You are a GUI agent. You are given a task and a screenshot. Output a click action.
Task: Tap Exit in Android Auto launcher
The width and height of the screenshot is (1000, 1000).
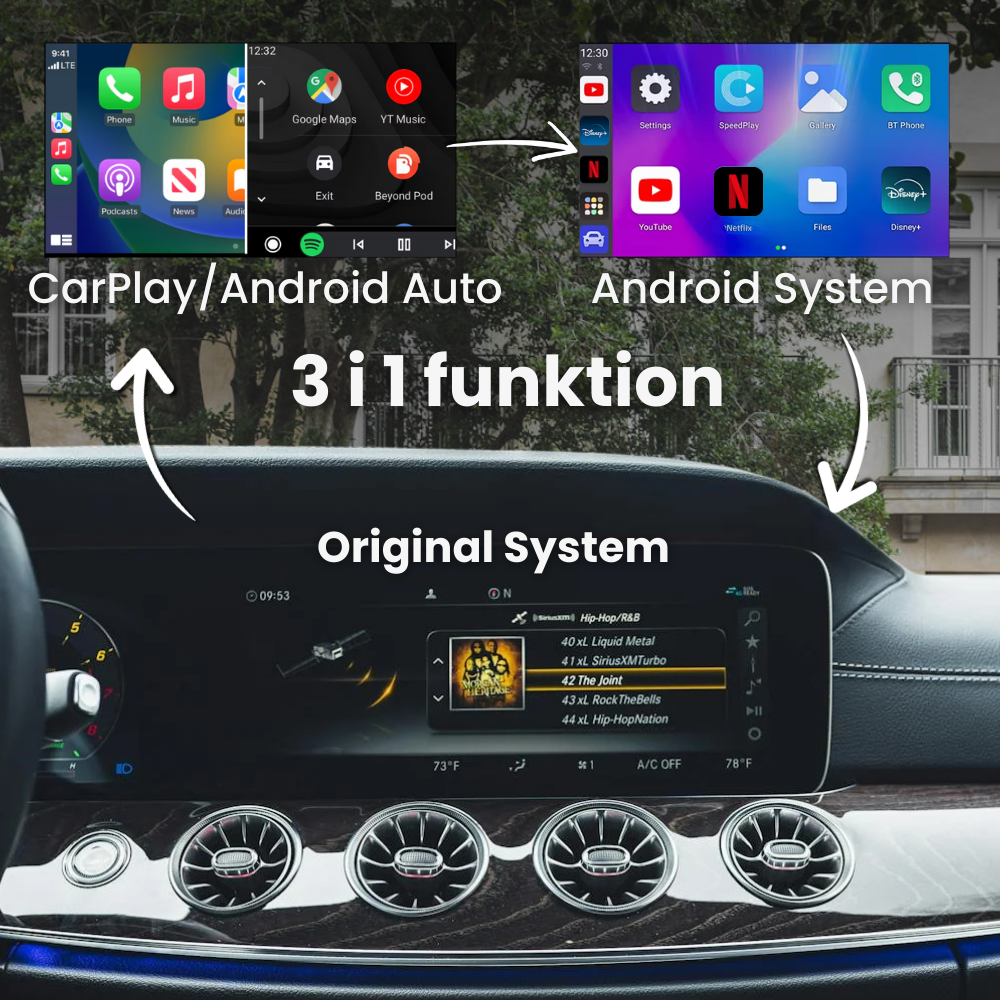point(324,163)
